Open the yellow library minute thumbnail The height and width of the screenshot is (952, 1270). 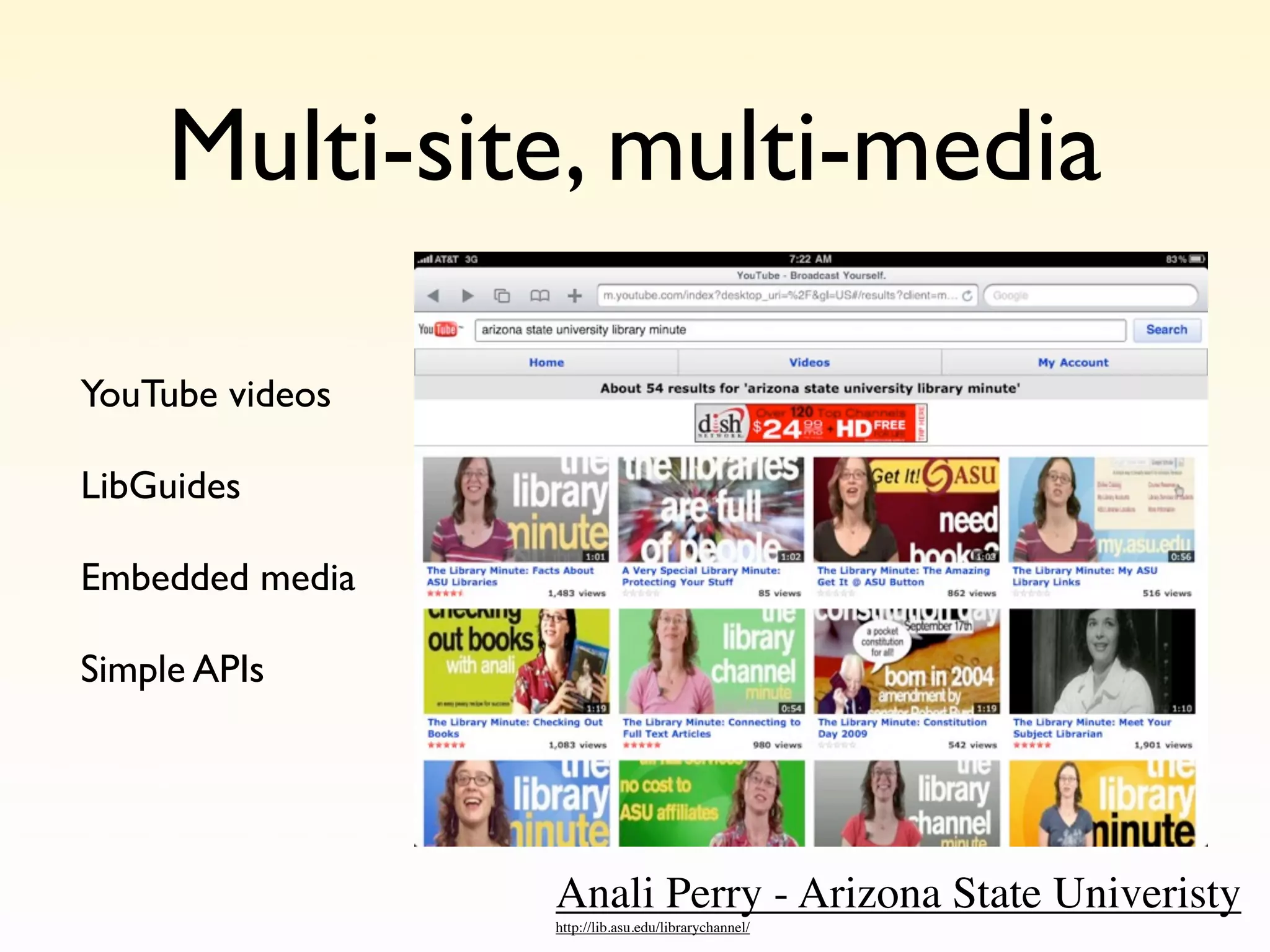coord(1102,803)
